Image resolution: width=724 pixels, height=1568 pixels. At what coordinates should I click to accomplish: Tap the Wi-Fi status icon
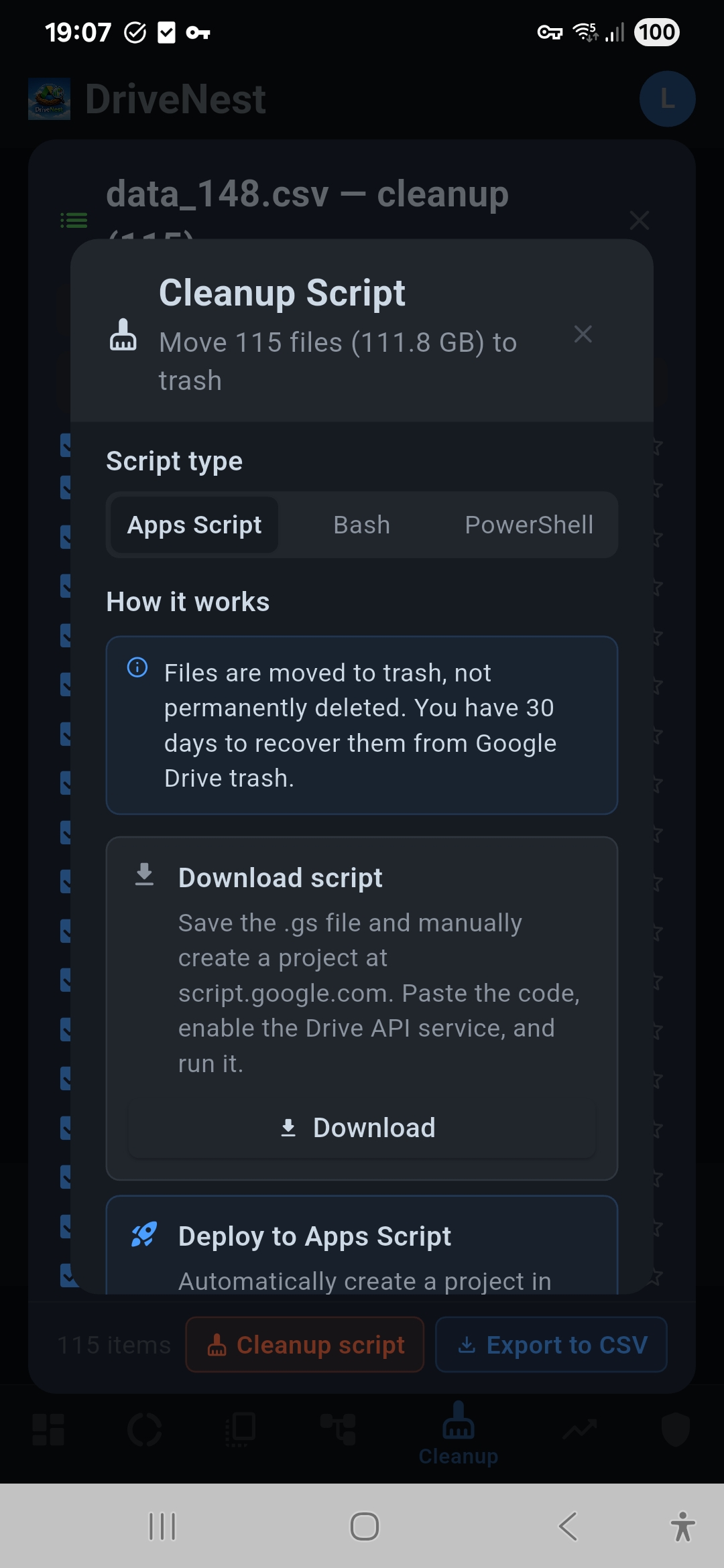coord(586,32)
